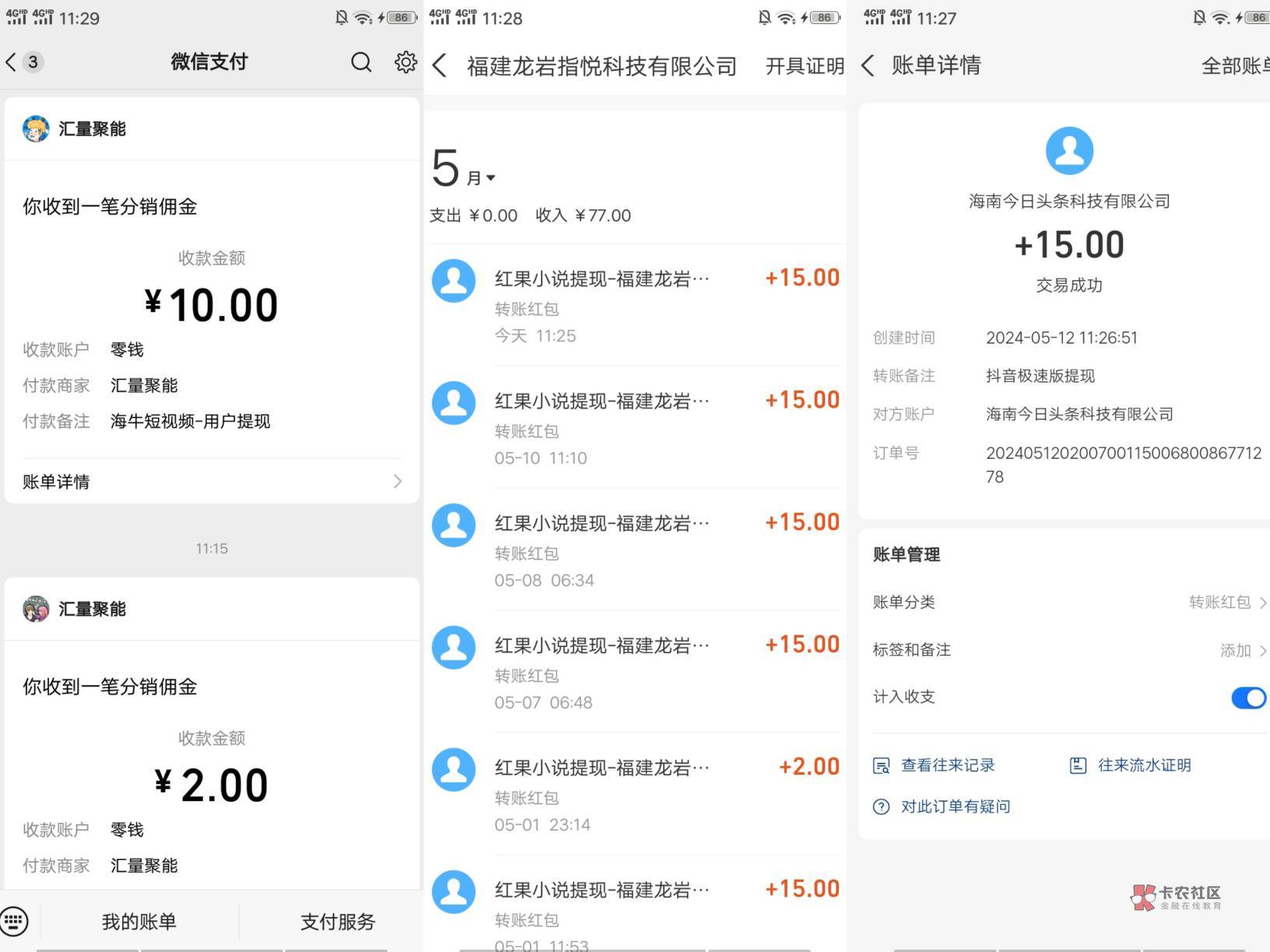The image size is (1270, 952).
Task: Go back from 账单详情 screen
Action: [868, 65]
